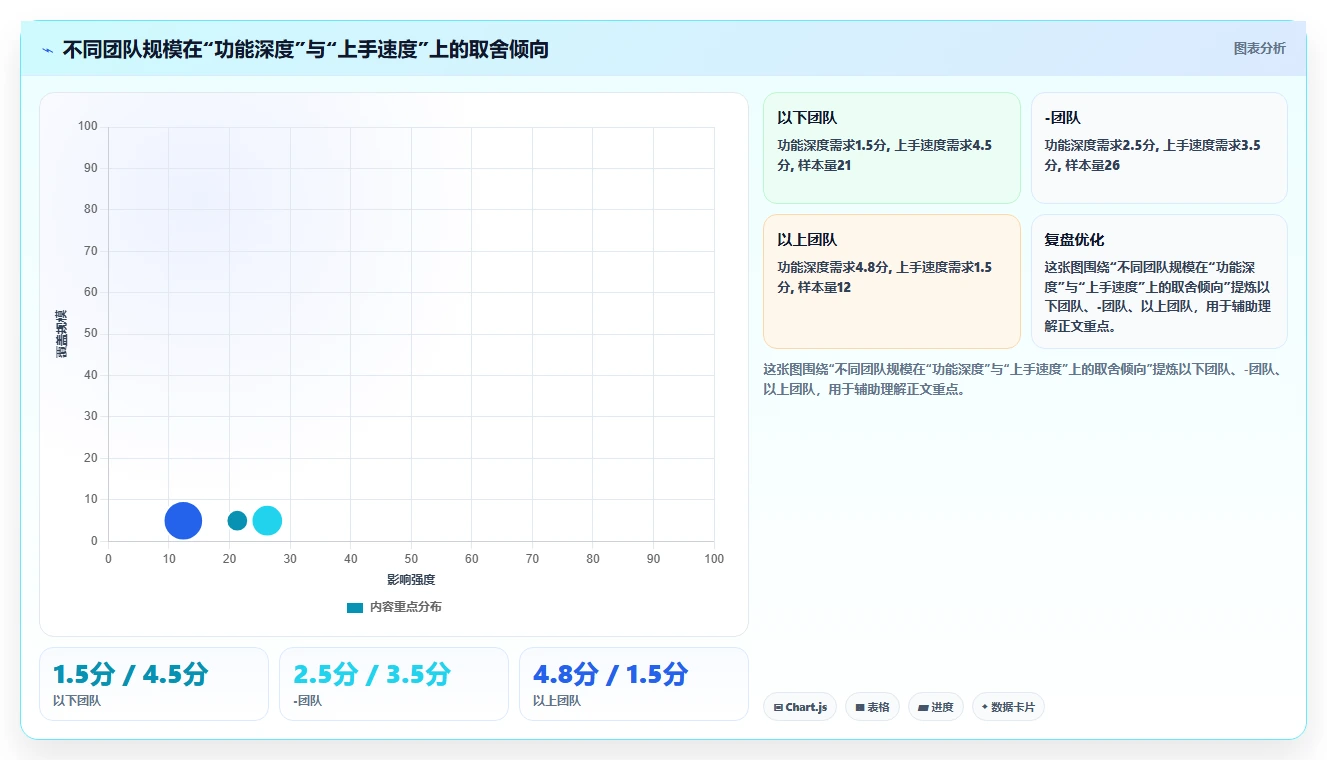Image resolution: width=1327 pixels, height=760 pixels.
Task: Select the 表格 tag chip
Action: (872, 707)
